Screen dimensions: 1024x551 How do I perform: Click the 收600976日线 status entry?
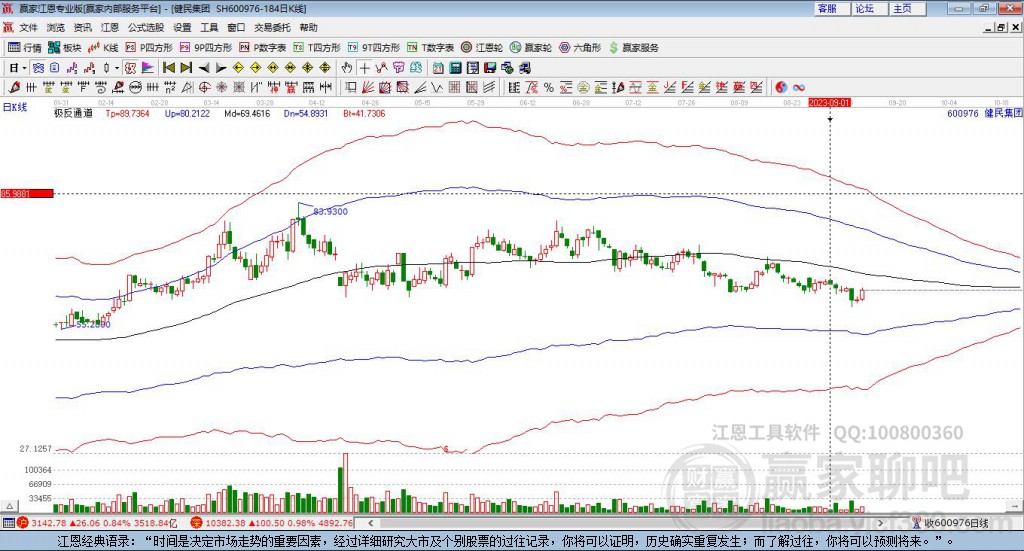point(951,523)
